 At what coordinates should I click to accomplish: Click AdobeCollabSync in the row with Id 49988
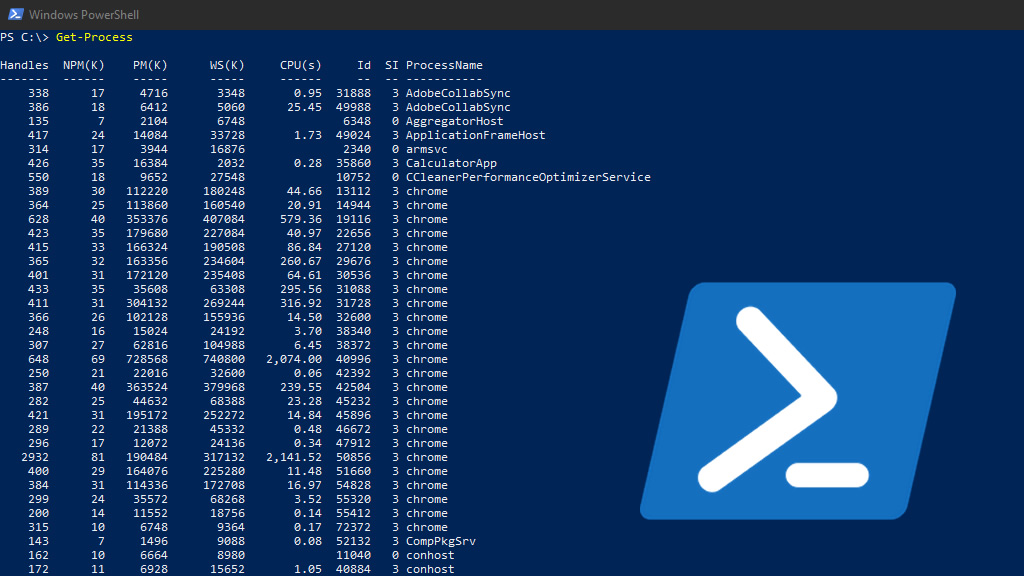tap(458, 107)
